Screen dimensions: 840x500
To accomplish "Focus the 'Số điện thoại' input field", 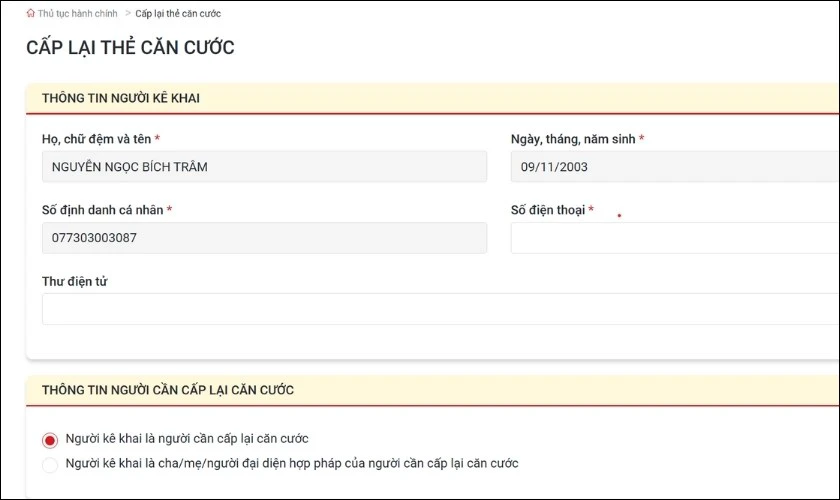I will click(x=675, y=238).
